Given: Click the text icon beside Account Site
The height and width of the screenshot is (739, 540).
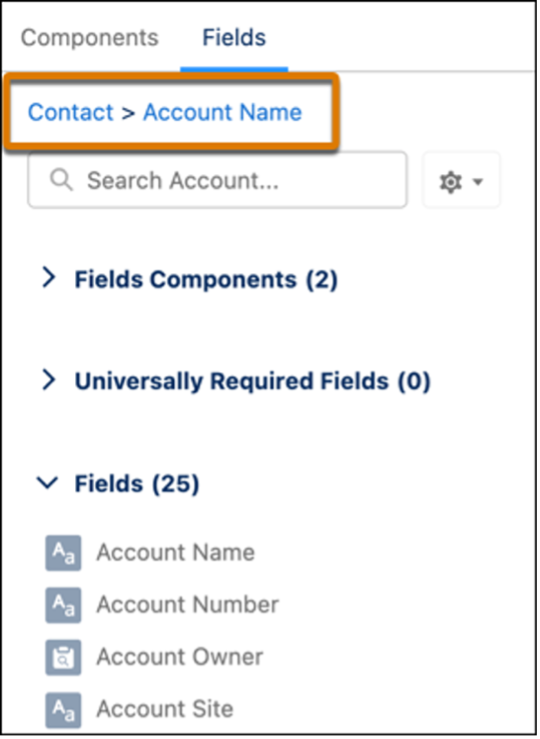Looking at the screenshot, I should point(63,710).
